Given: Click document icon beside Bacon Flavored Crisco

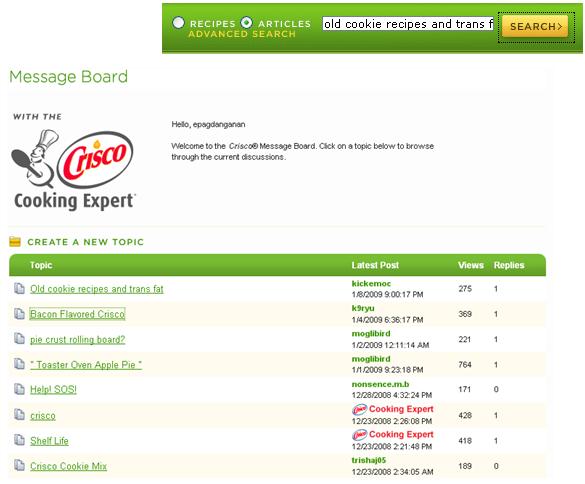Looking at the screenshot, I should click(19, 314).
